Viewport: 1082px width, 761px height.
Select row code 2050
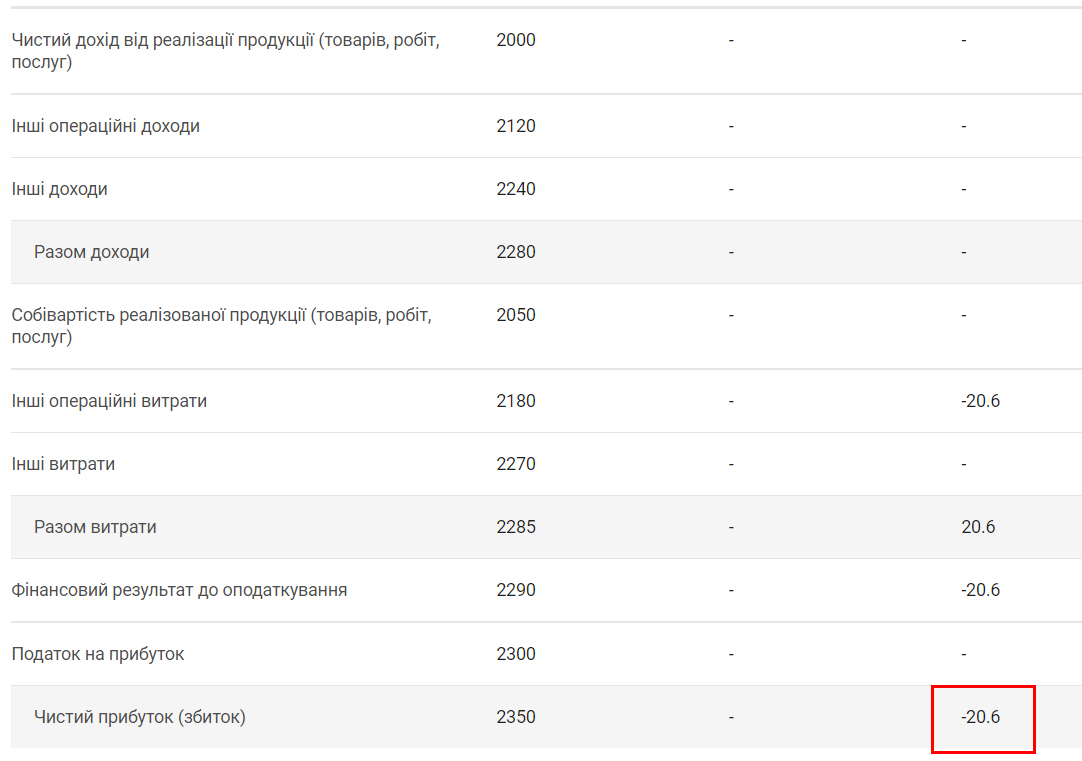(516, 315)
